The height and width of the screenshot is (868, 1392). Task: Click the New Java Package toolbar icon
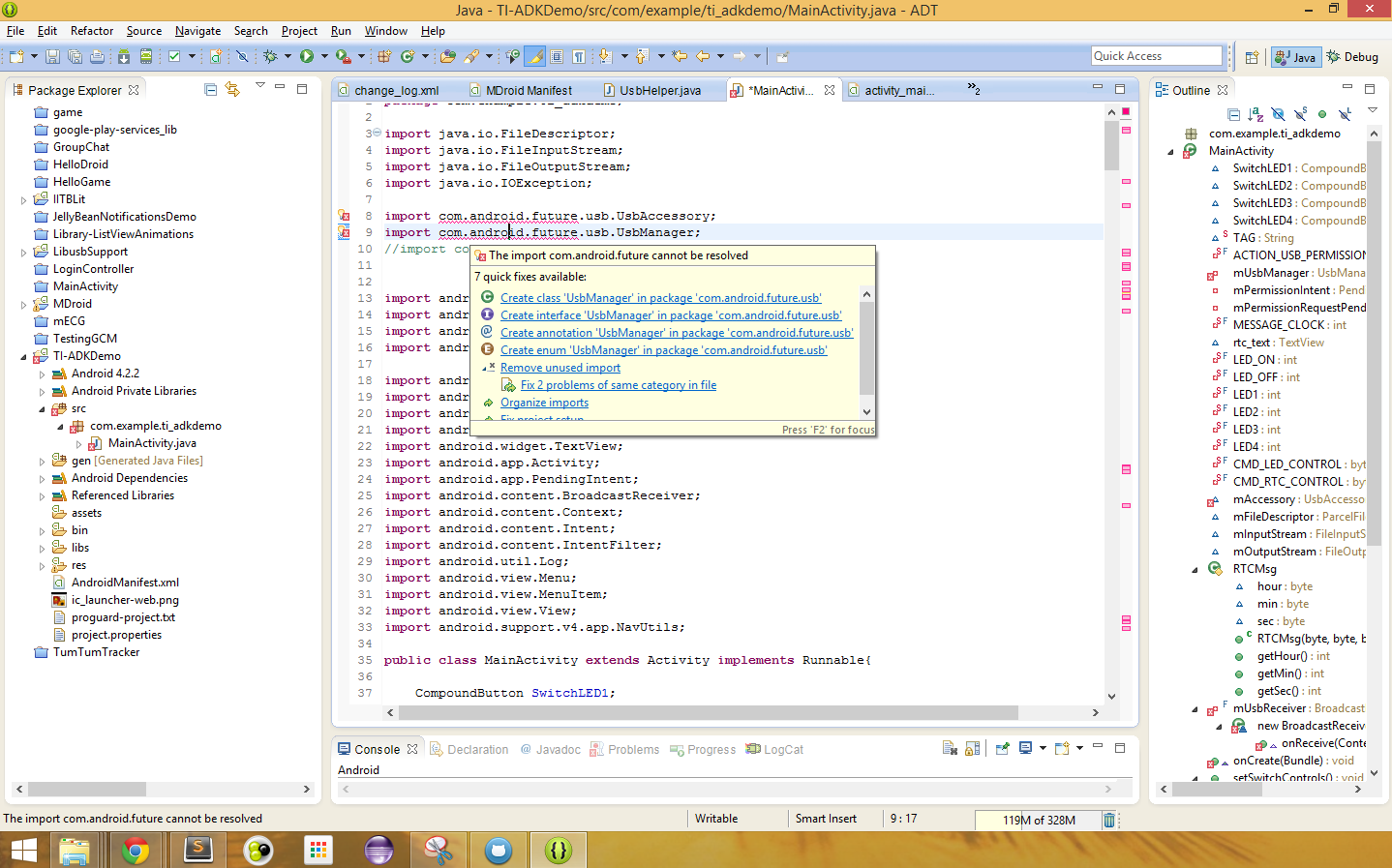(x=383, y=56)
